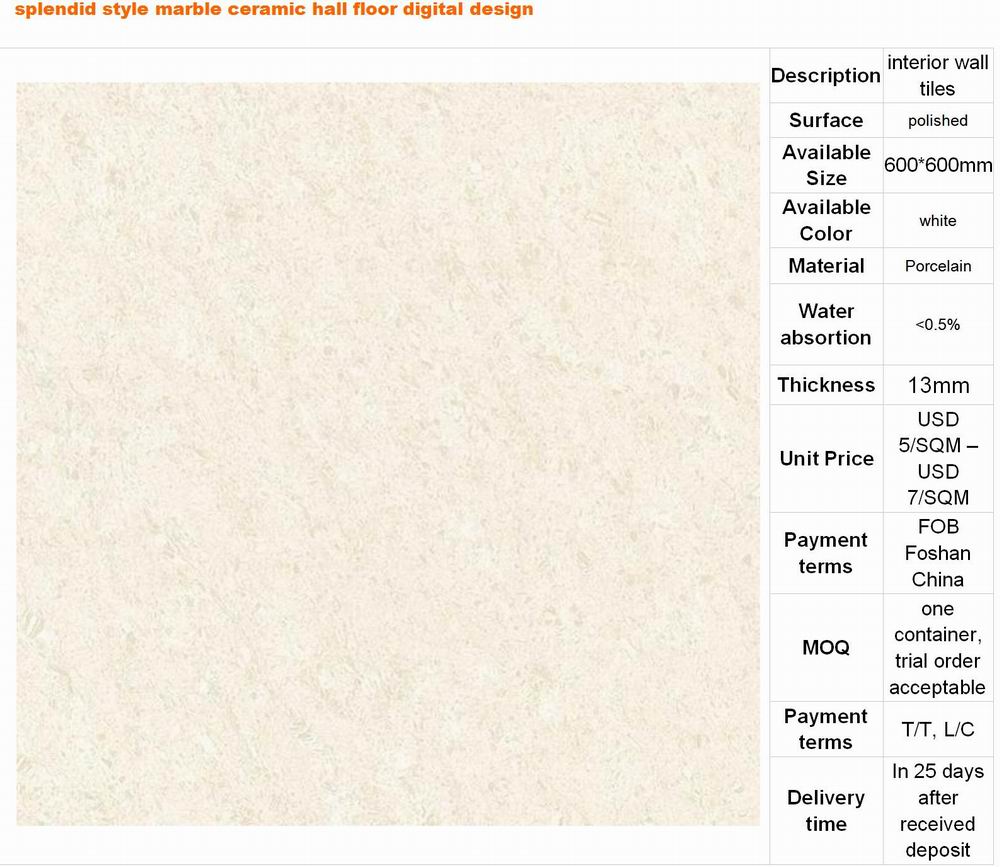This screenshot has width=1000, height=867.
Task: Click the USD 5/SQM – USD 7/SQM price
Action: [937, 459]
